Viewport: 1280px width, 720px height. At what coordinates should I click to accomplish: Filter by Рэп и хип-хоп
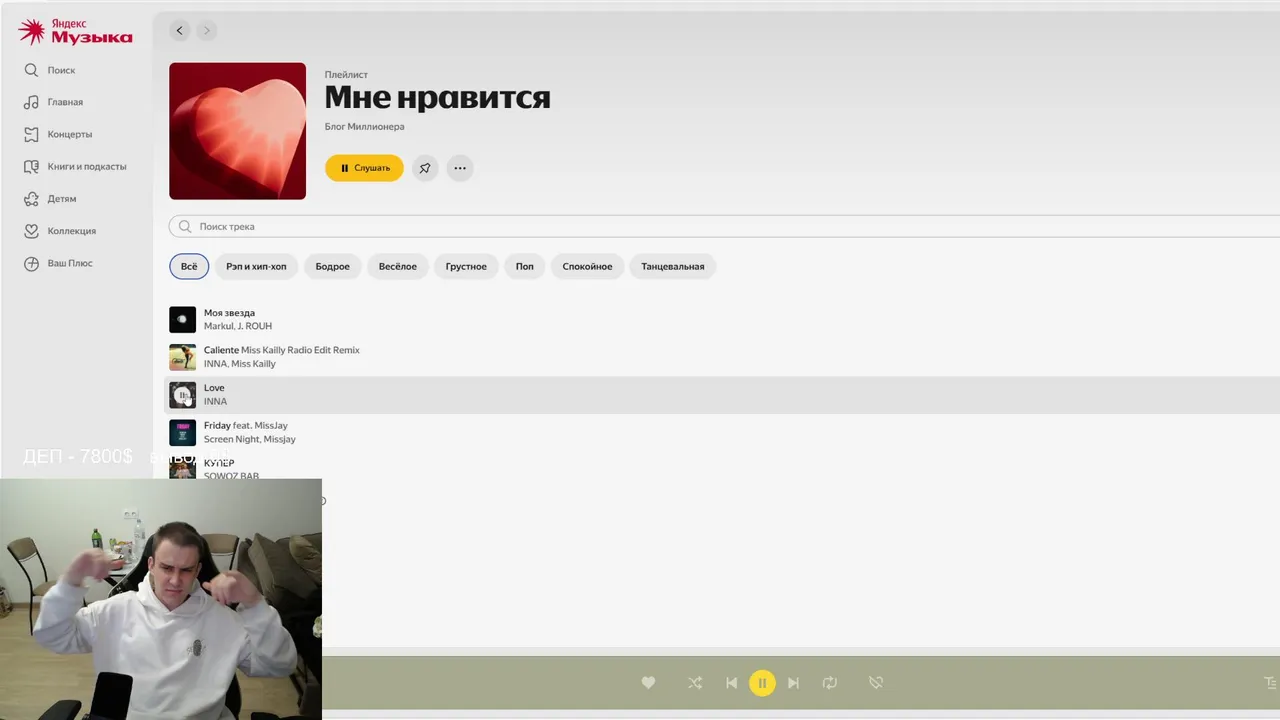tap(256, 266)
